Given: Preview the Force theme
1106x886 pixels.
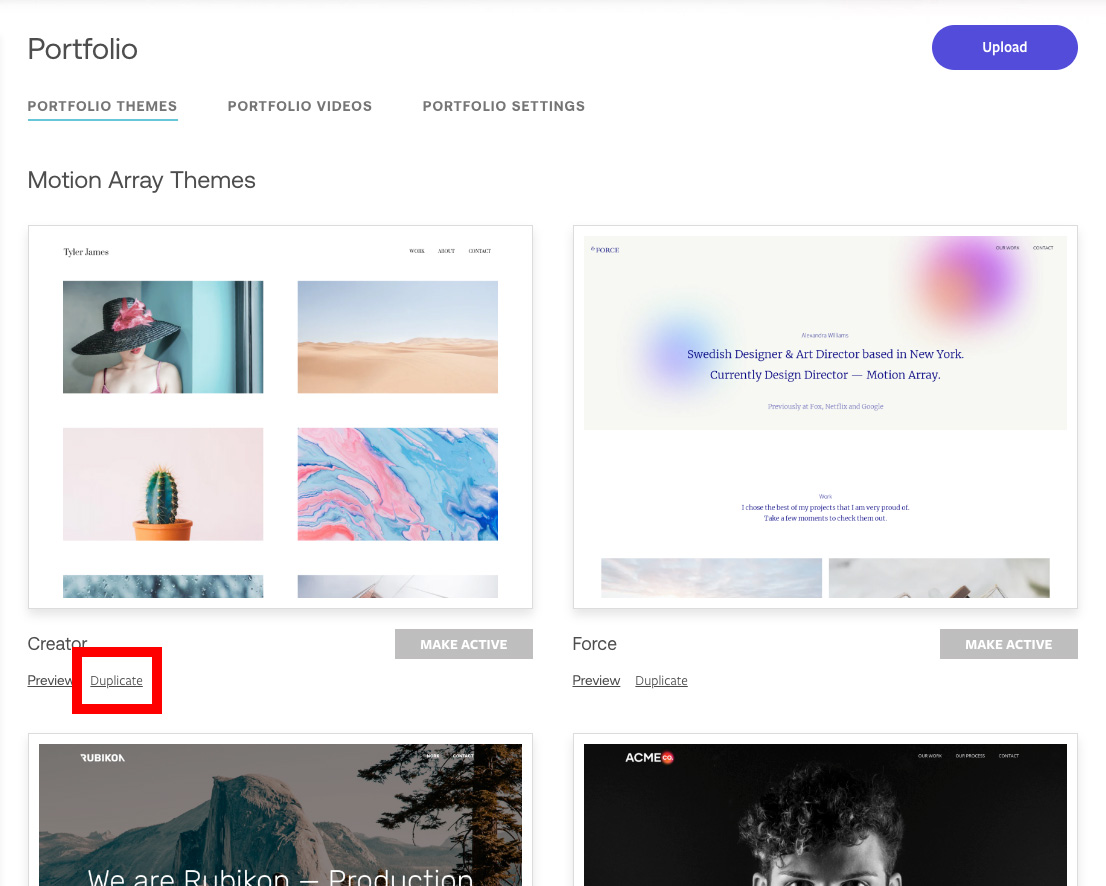Looking at the screenshot, I should pos(596,681).
